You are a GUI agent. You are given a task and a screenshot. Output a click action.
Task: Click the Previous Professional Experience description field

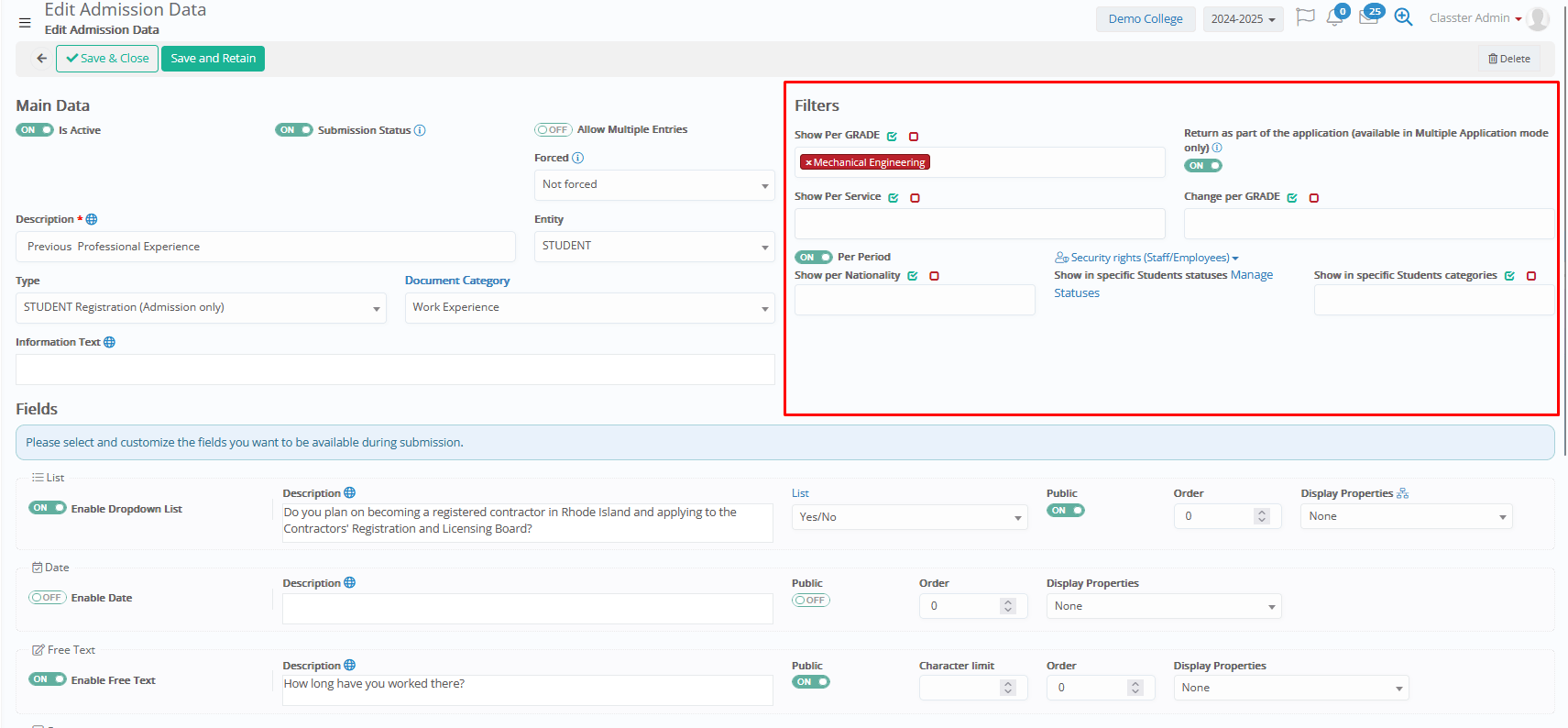(x=266, y=247)
